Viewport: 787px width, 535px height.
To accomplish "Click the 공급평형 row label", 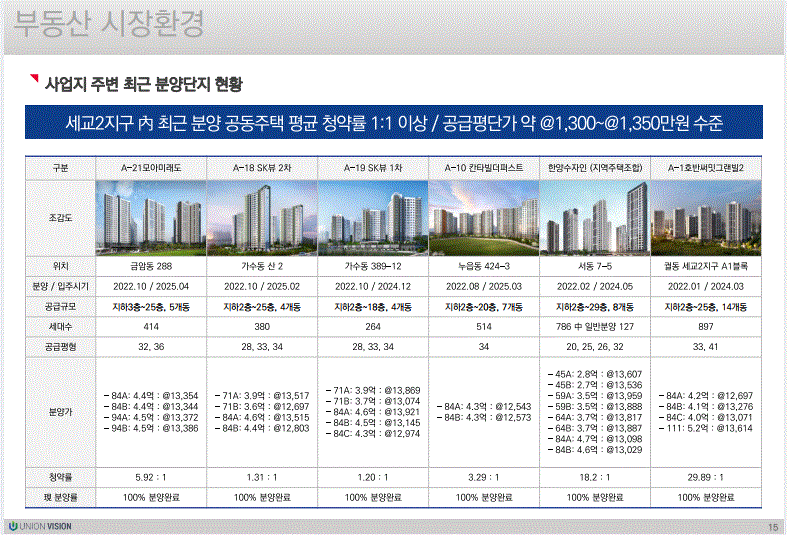I will tap(61, 347).
